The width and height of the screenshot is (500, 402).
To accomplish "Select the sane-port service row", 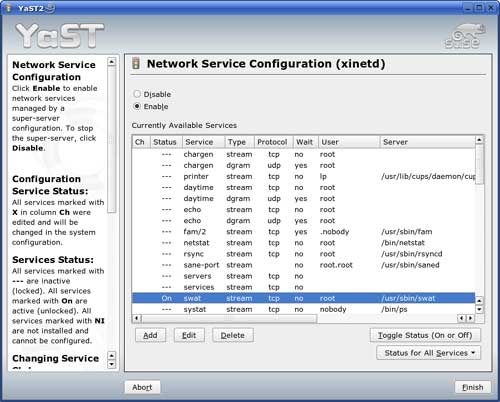I will [x=304, y=265].
